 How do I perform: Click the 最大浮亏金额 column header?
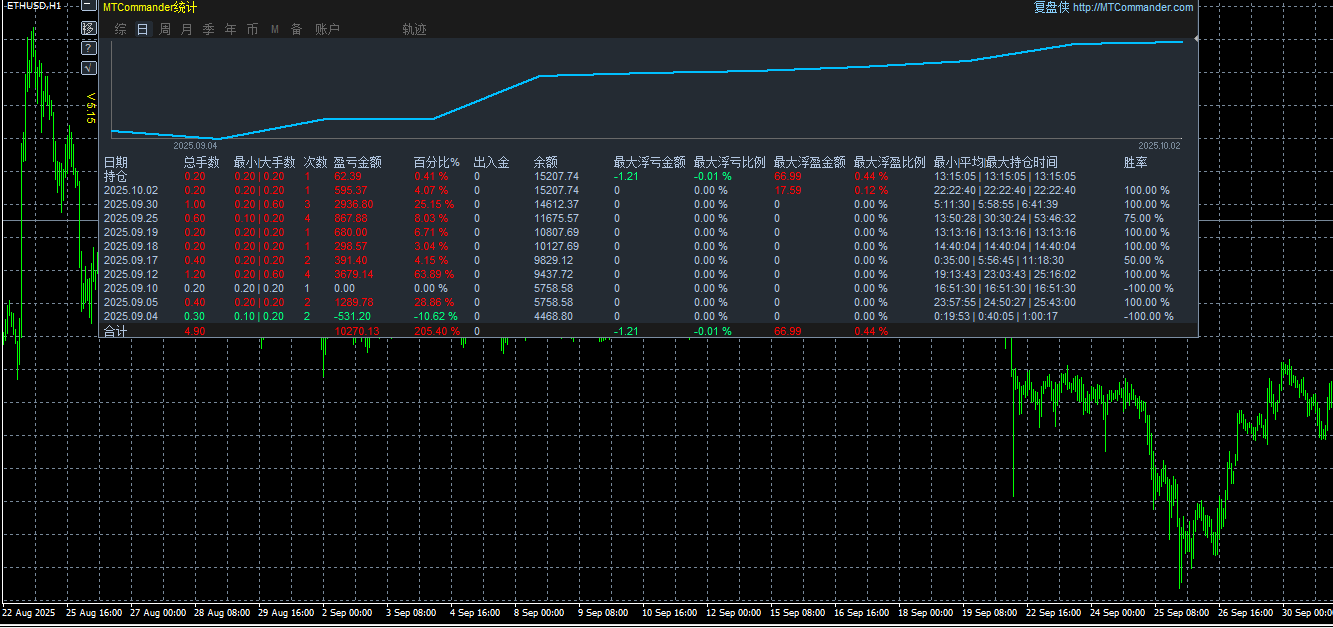(650, 162)
